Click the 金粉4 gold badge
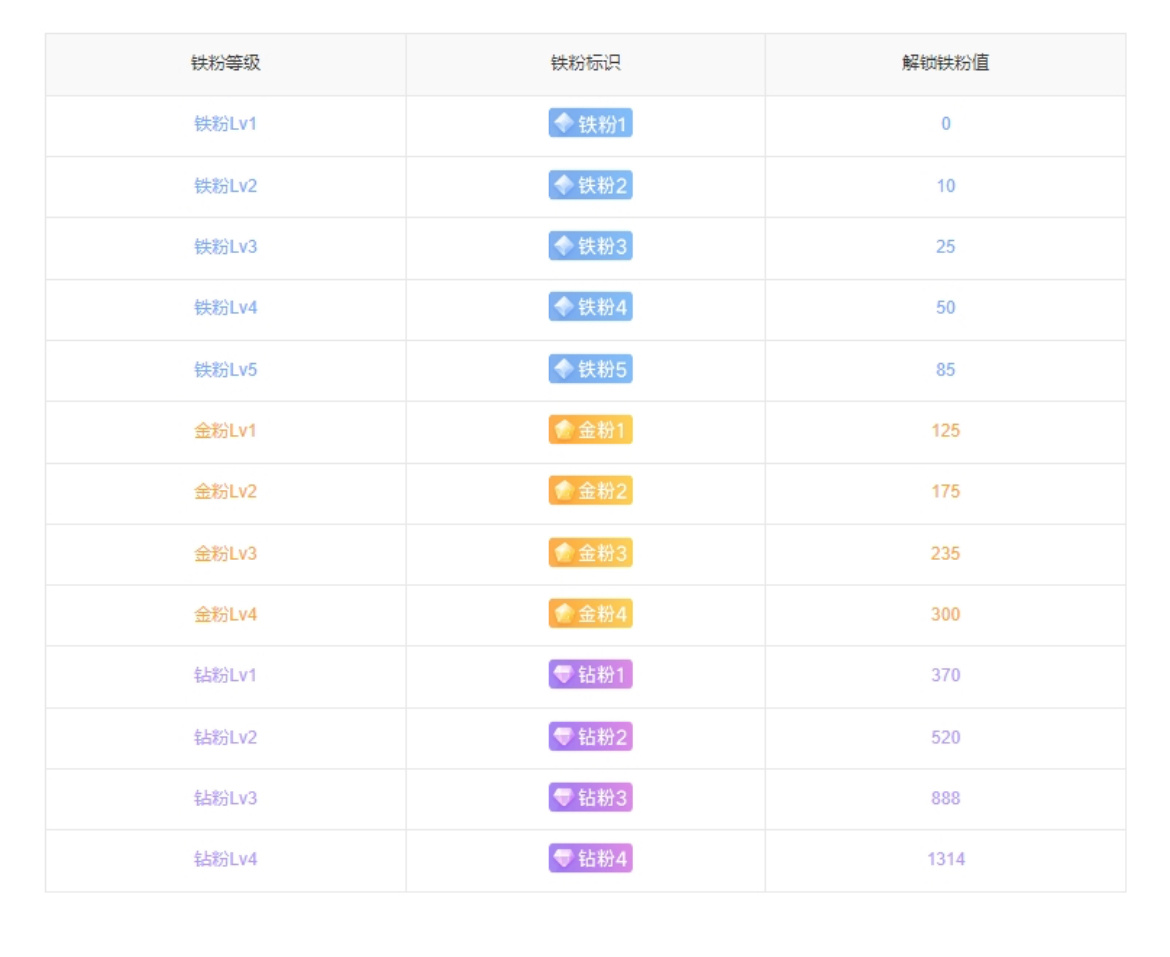 tap(590, 614)
